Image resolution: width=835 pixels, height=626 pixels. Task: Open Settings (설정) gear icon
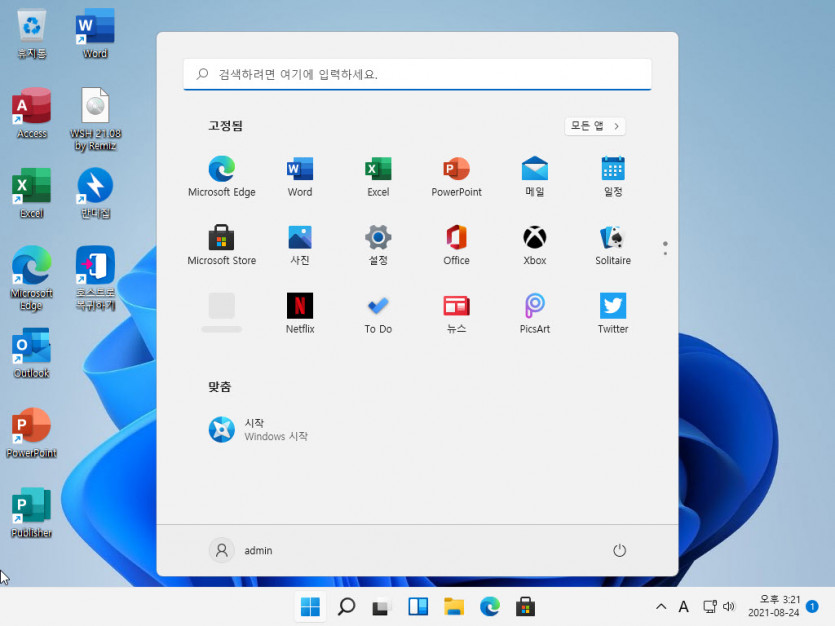[378, 245]
